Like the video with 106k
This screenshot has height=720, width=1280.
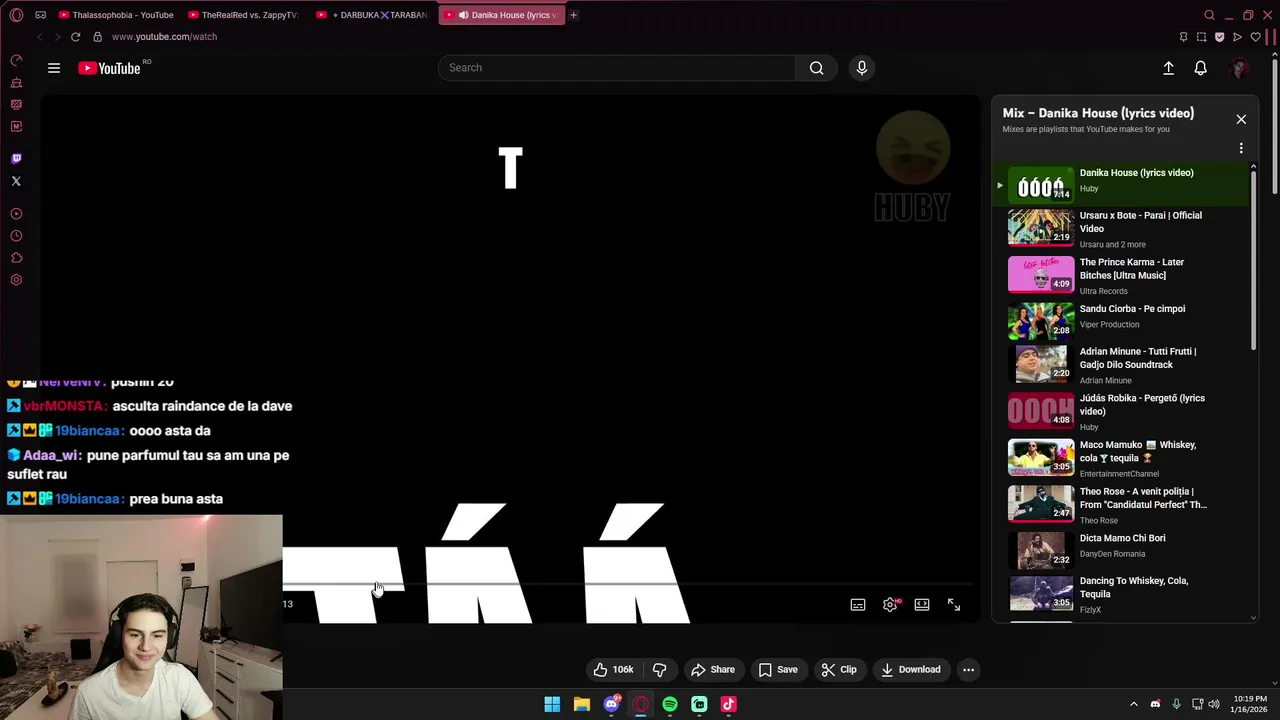point(613,670)
